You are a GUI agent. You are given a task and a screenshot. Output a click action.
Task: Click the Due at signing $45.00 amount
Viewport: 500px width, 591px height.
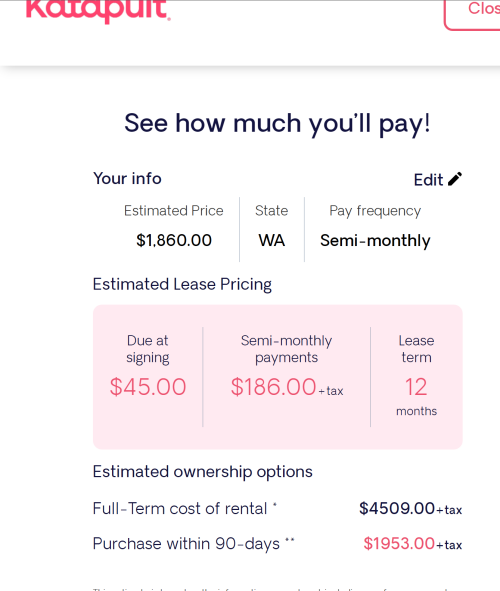point(148,387)
